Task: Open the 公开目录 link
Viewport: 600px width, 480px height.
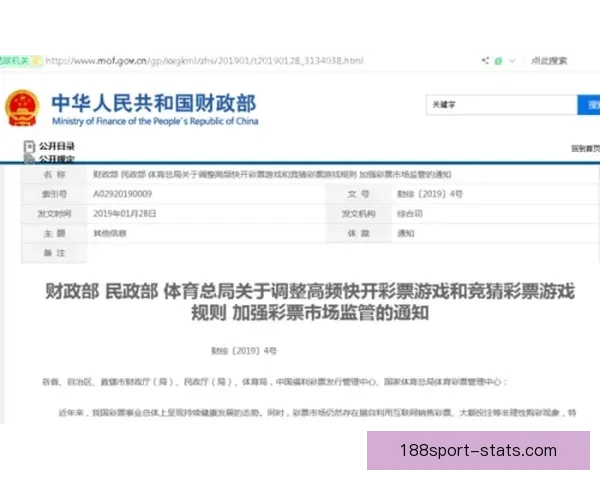Action: [x=57, y=146]
